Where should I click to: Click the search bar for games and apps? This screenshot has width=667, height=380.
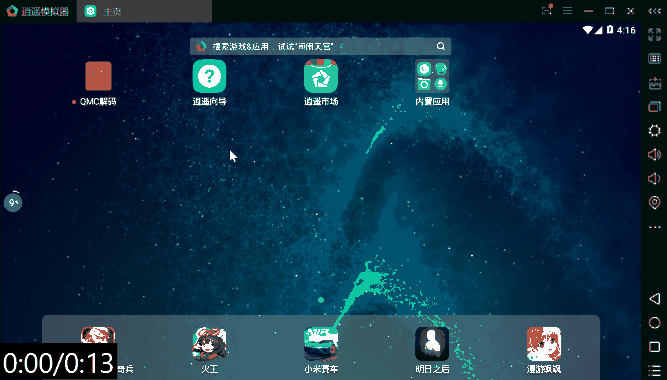click(x=320, y=46)
